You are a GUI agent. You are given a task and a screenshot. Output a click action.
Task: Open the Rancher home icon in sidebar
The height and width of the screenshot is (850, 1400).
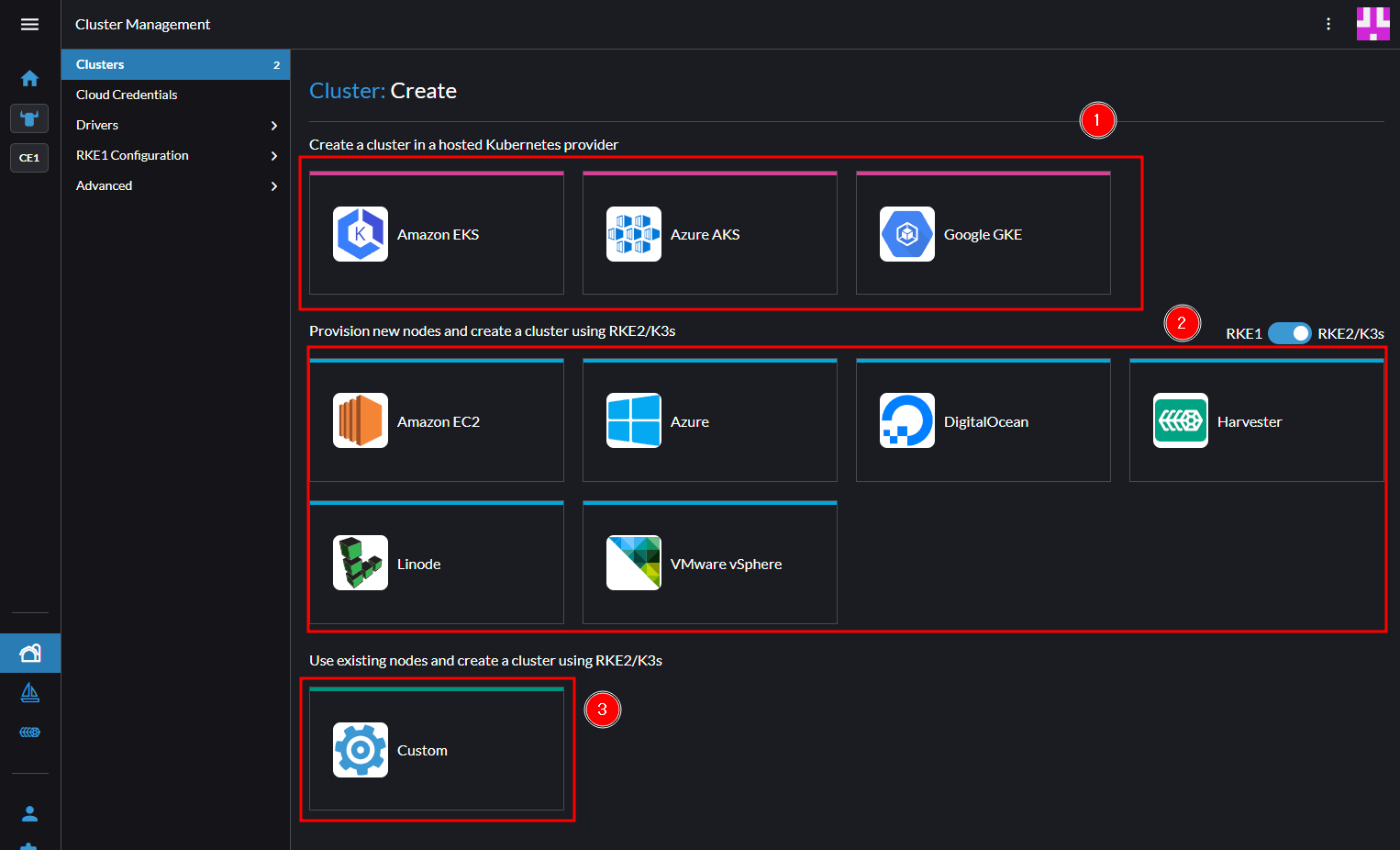tap(29, 78)
